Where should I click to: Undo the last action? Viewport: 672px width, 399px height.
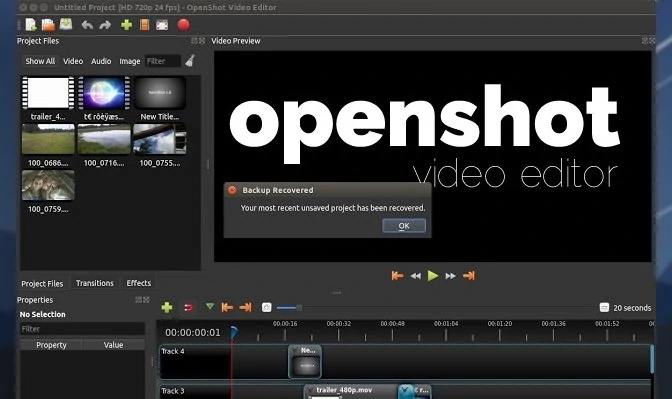point(87,25)
